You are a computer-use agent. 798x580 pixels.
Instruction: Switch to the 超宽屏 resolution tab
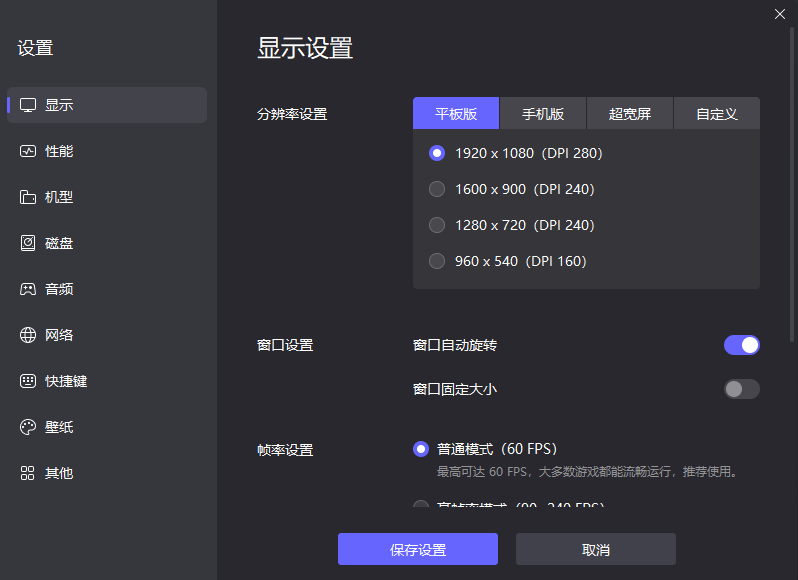pos(630,113)
